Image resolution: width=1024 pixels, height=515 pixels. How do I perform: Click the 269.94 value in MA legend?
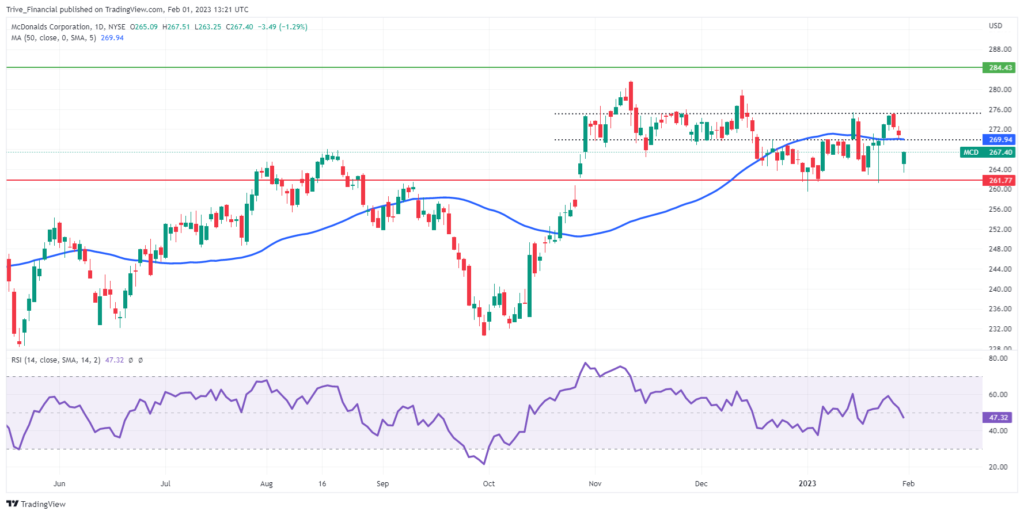coord(110,38)
